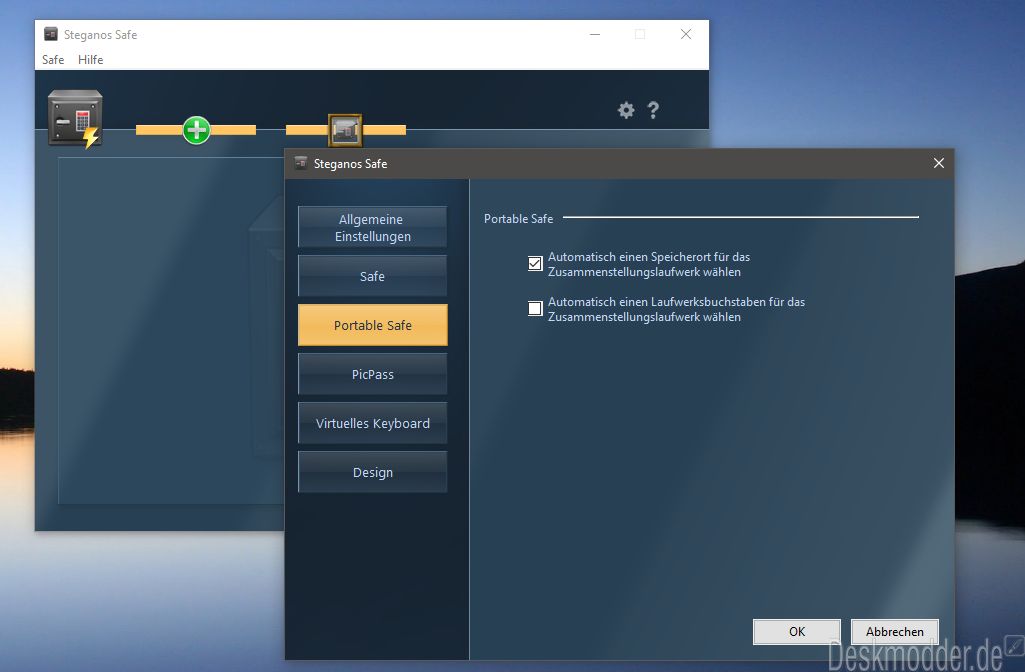Minimize the main Steganos Safe window
This screenshot has height=672, width=1025.
pos(595,34)
